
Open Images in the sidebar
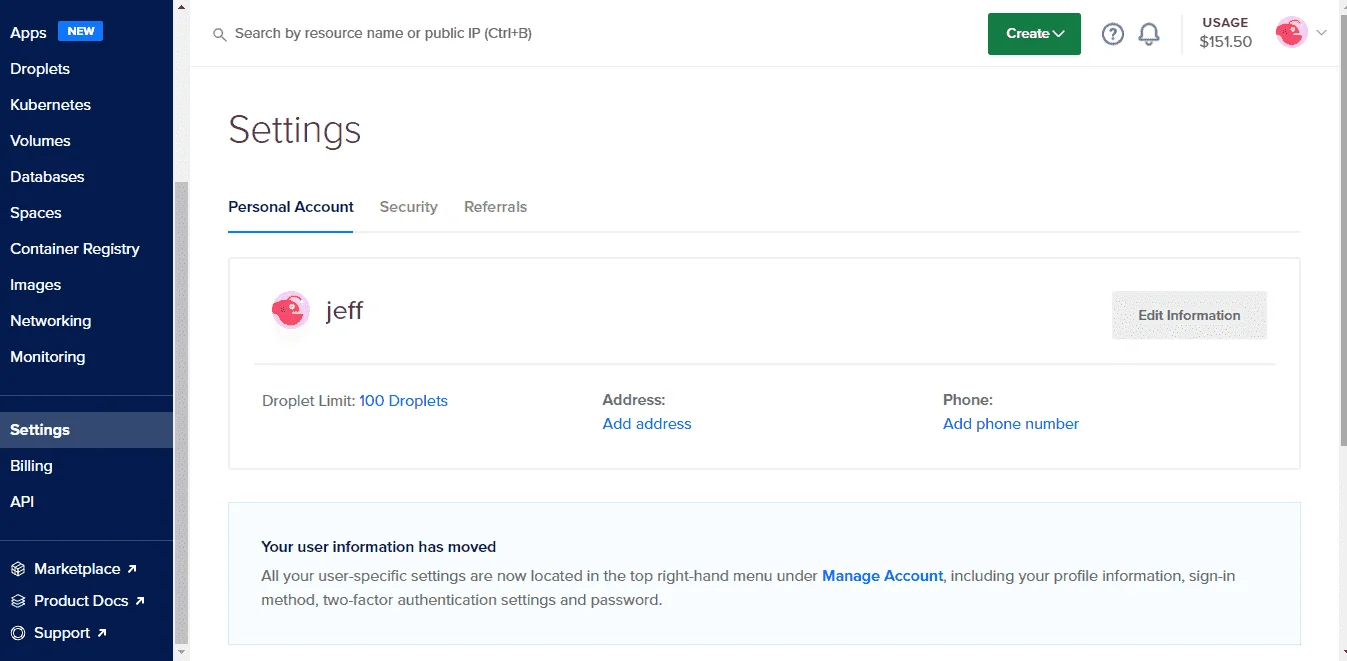[36, 285]
